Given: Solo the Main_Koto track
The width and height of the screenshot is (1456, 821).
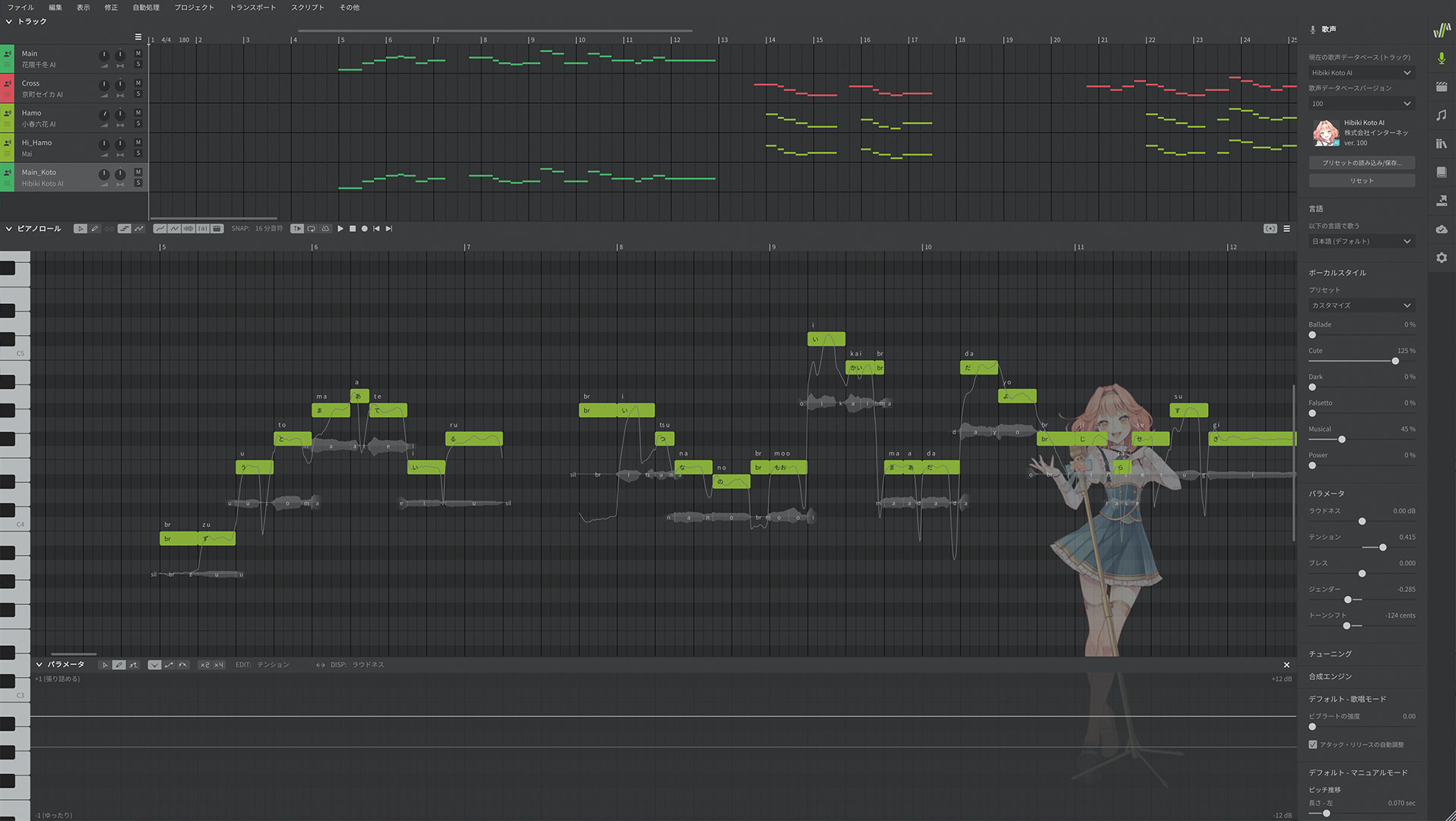Looking at the screenshot, I should pos(138,183).
